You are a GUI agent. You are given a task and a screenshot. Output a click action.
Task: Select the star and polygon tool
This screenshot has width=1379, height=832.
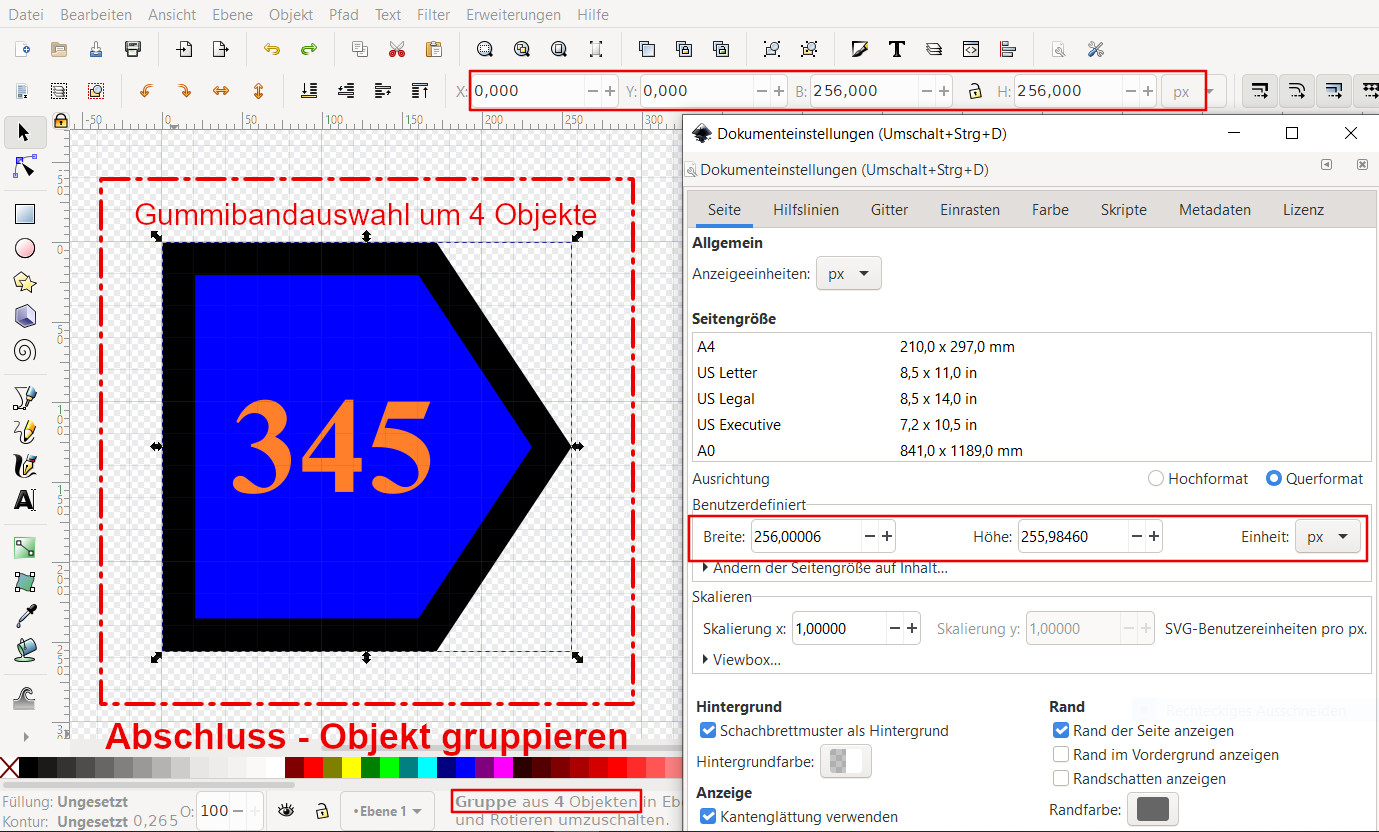pos(25,282)
